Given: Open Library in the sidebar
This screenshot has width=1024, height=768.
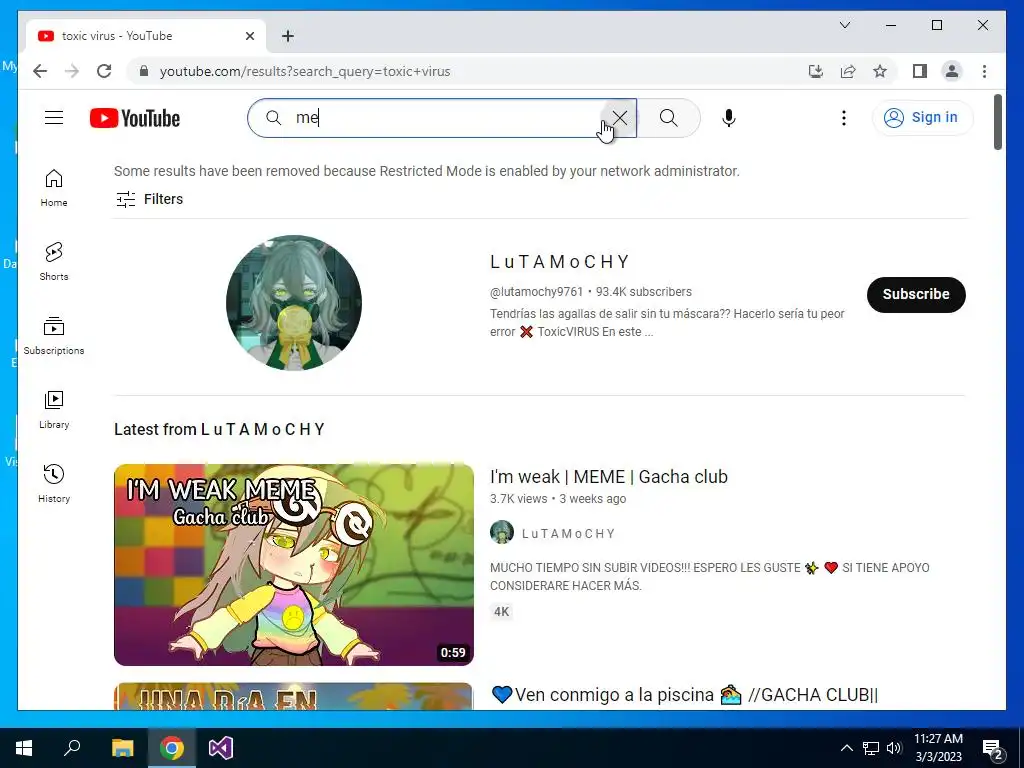Looking at the screenshot, I should [54, 409].
